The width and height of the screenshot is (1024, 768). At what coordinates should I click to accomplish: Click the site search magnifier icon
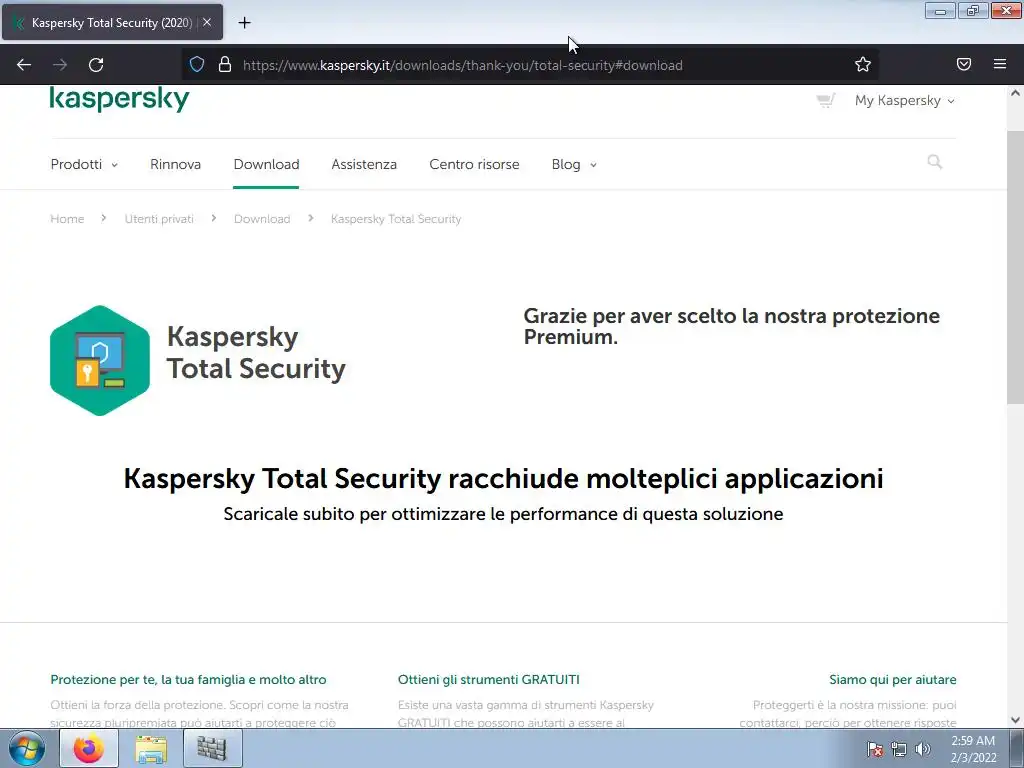935,162
